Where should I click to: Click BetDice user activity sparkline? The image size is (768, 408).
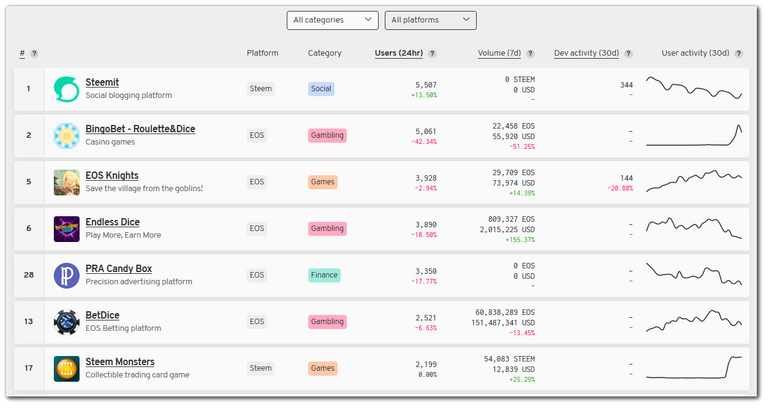694,321
